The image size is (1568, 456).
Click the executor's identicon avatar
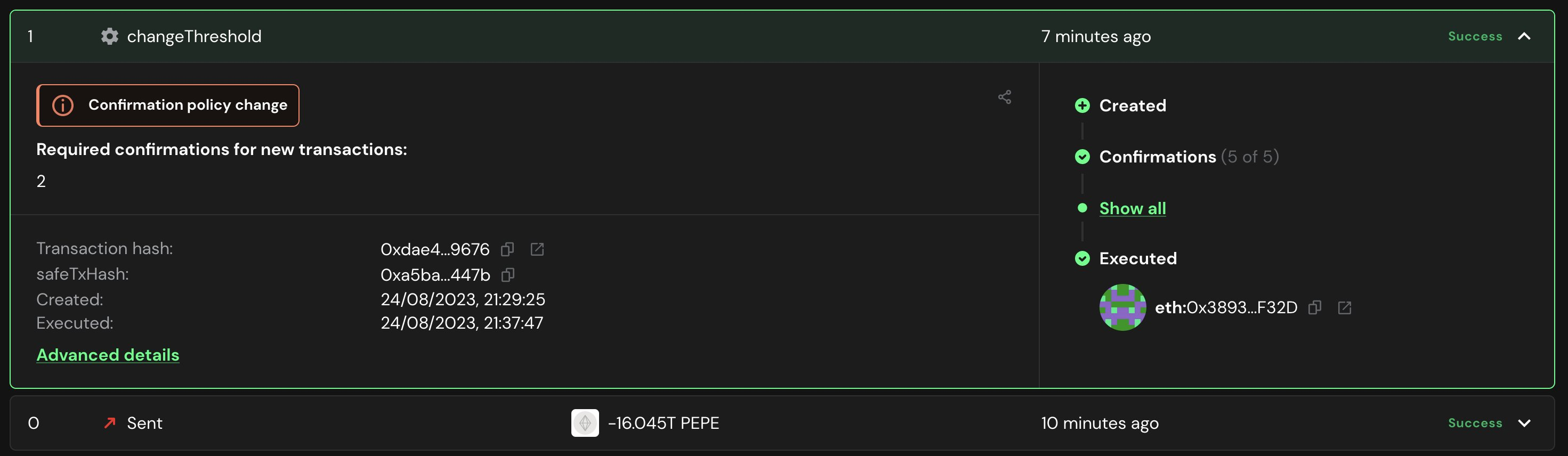coord(1123,308)
